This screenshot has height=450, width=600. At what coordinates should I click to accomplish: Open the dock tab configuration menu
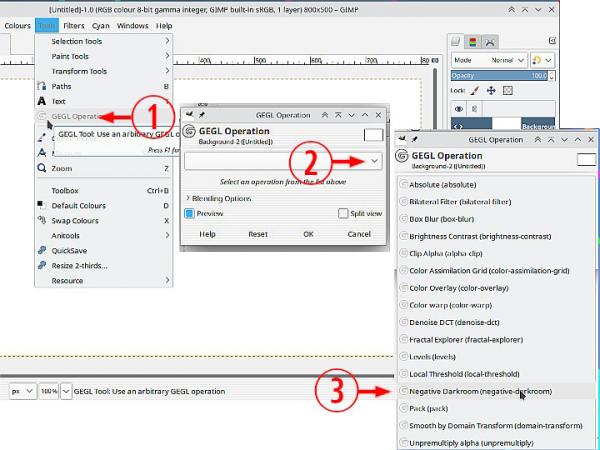[x=552, y=40]
